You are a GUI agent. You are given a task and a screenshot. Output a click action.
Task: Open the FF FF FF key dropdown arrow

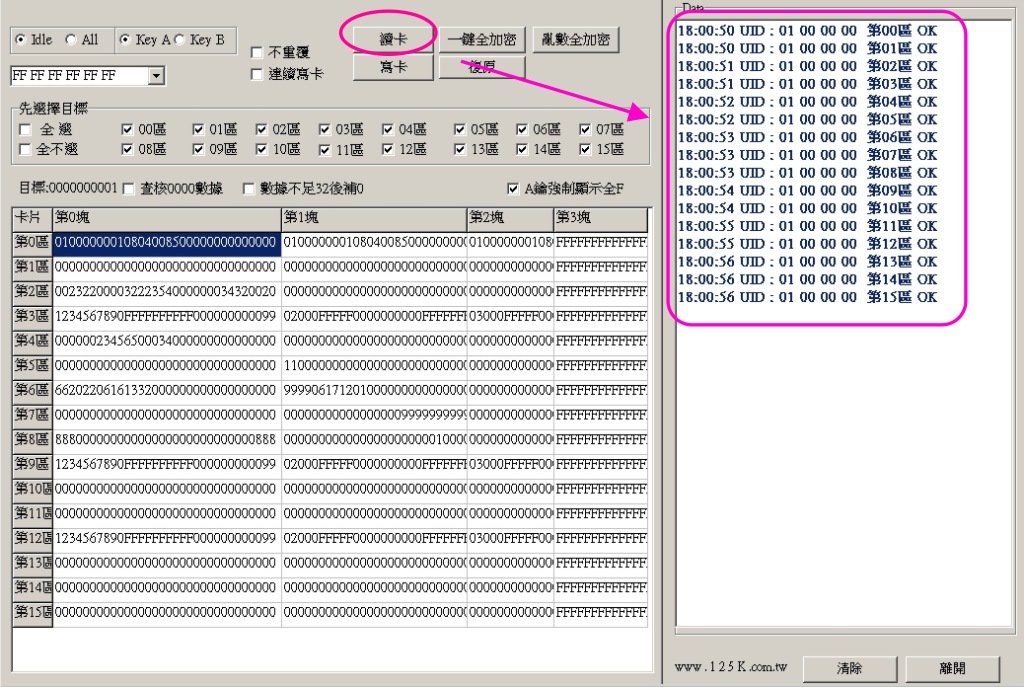click(156, 76)
